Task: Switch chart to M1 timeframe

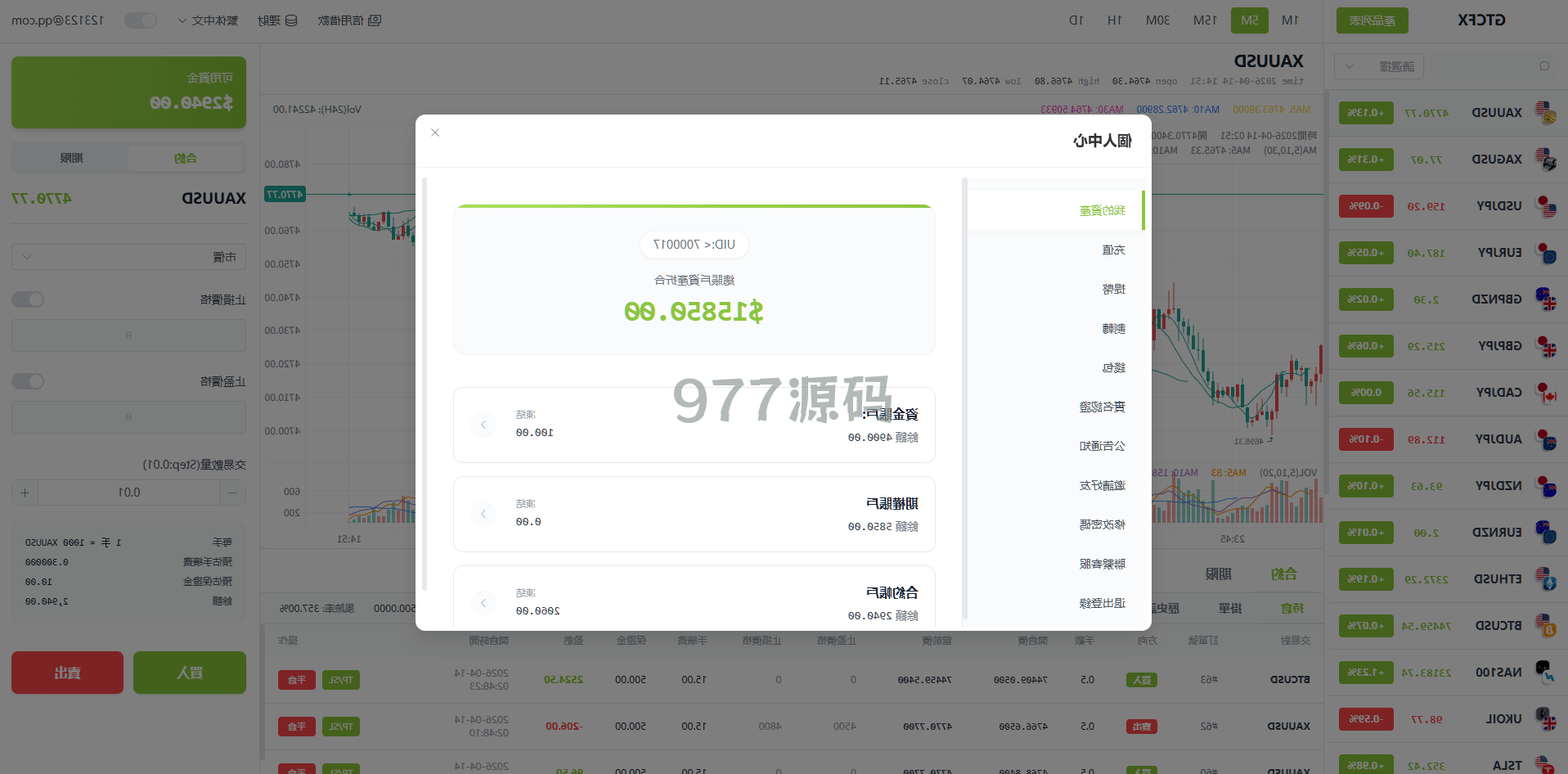Action: 1290,20
